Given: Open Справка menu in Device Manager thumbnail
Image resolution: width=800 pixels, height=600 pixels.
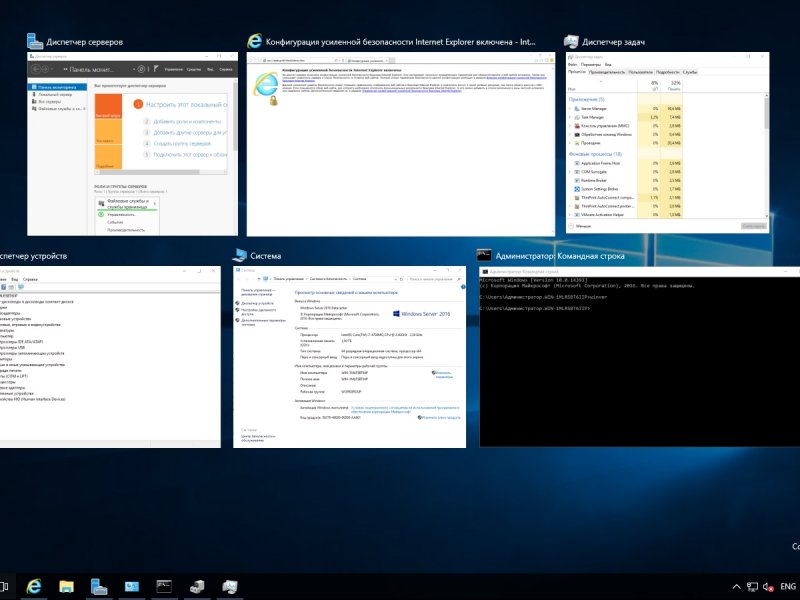Looking at the screenshot, I should (30, 279).
